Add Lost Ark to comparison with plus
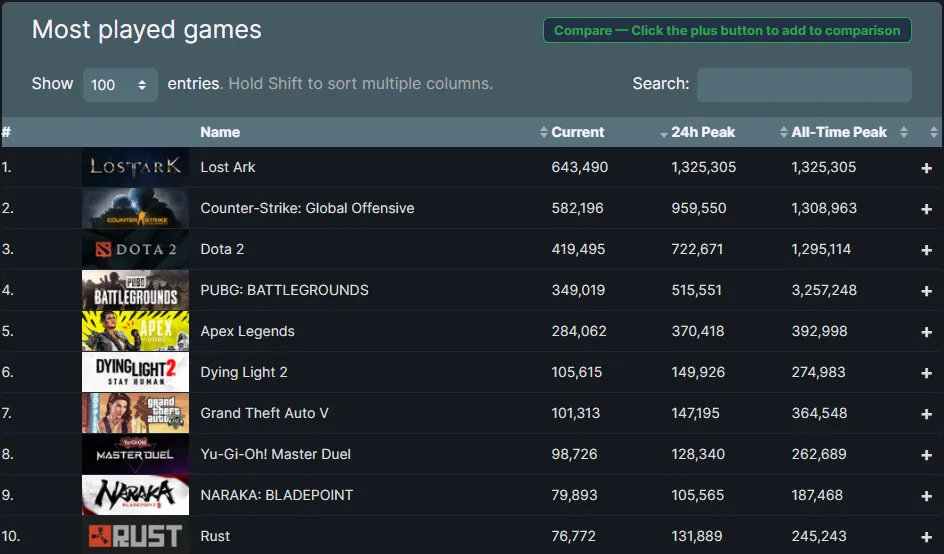Image resolution: width=944 pixels, height=554 pixels. pyautogui.click(x=927, y=168)
